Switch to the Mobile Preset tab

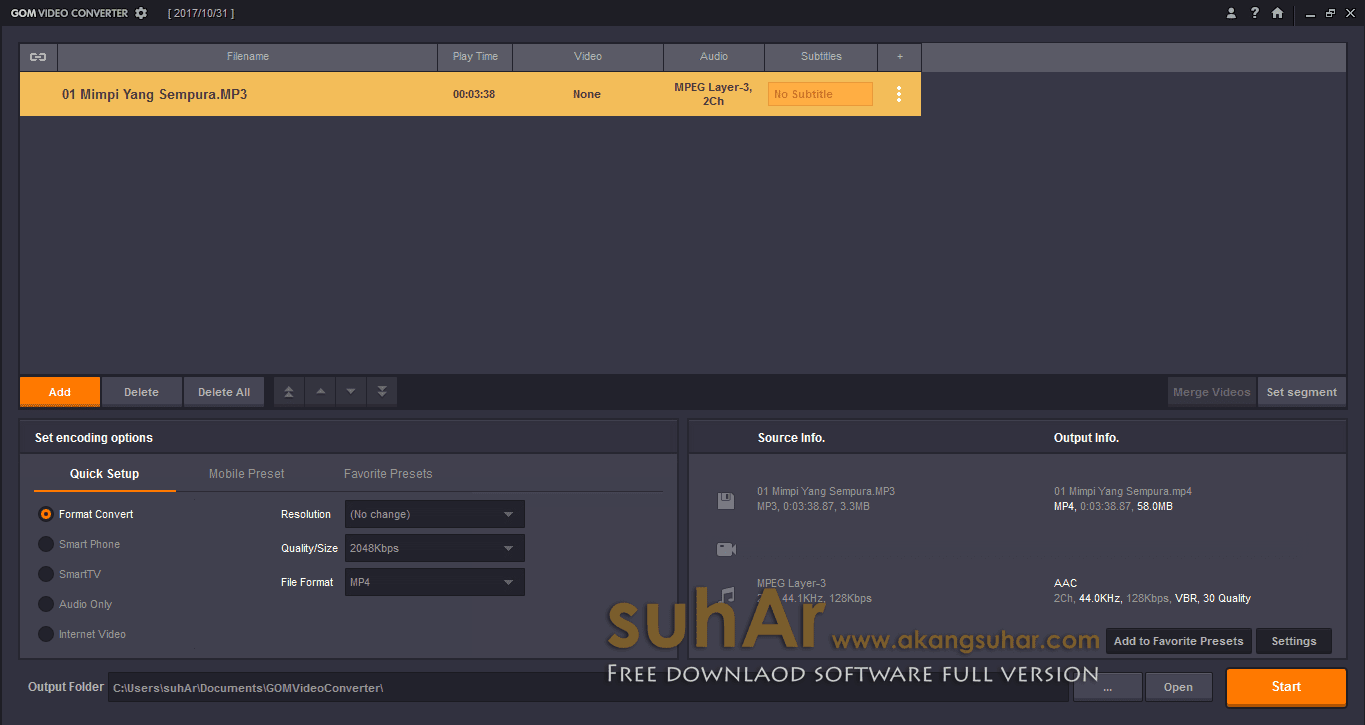point(247,474)
